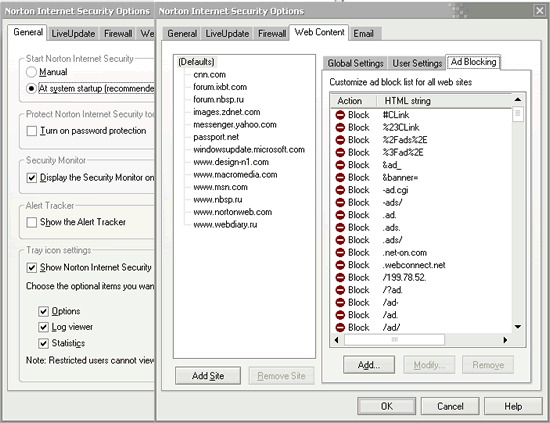550x423 pixels.
Task: Click block icon beside -ad.cgi entry
Action: coord(340,190)
